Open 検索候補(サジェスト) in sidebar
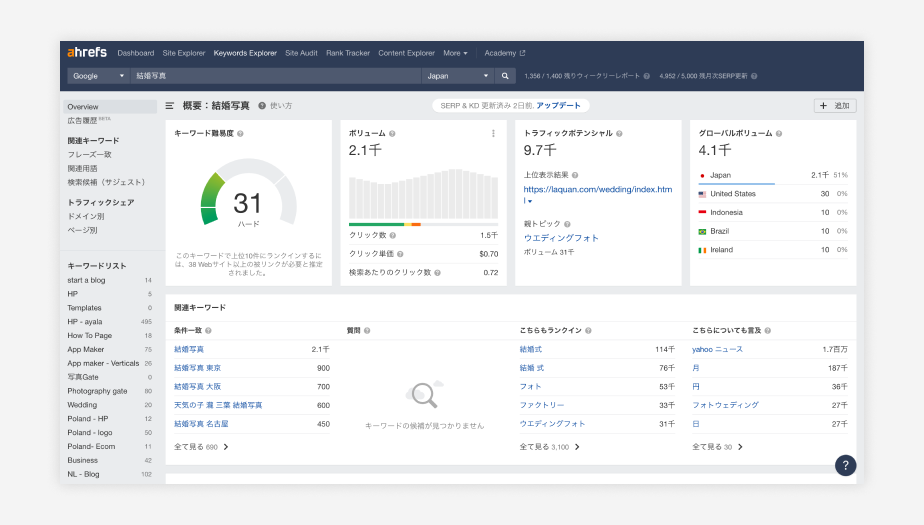 106,183
